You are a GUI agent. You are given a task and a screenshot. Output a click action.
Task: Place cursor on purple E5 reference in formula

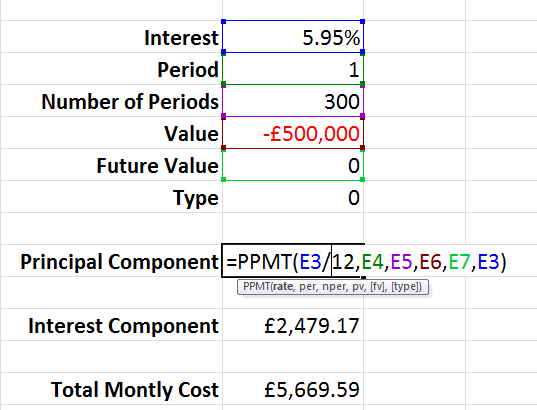coord(401,262)
